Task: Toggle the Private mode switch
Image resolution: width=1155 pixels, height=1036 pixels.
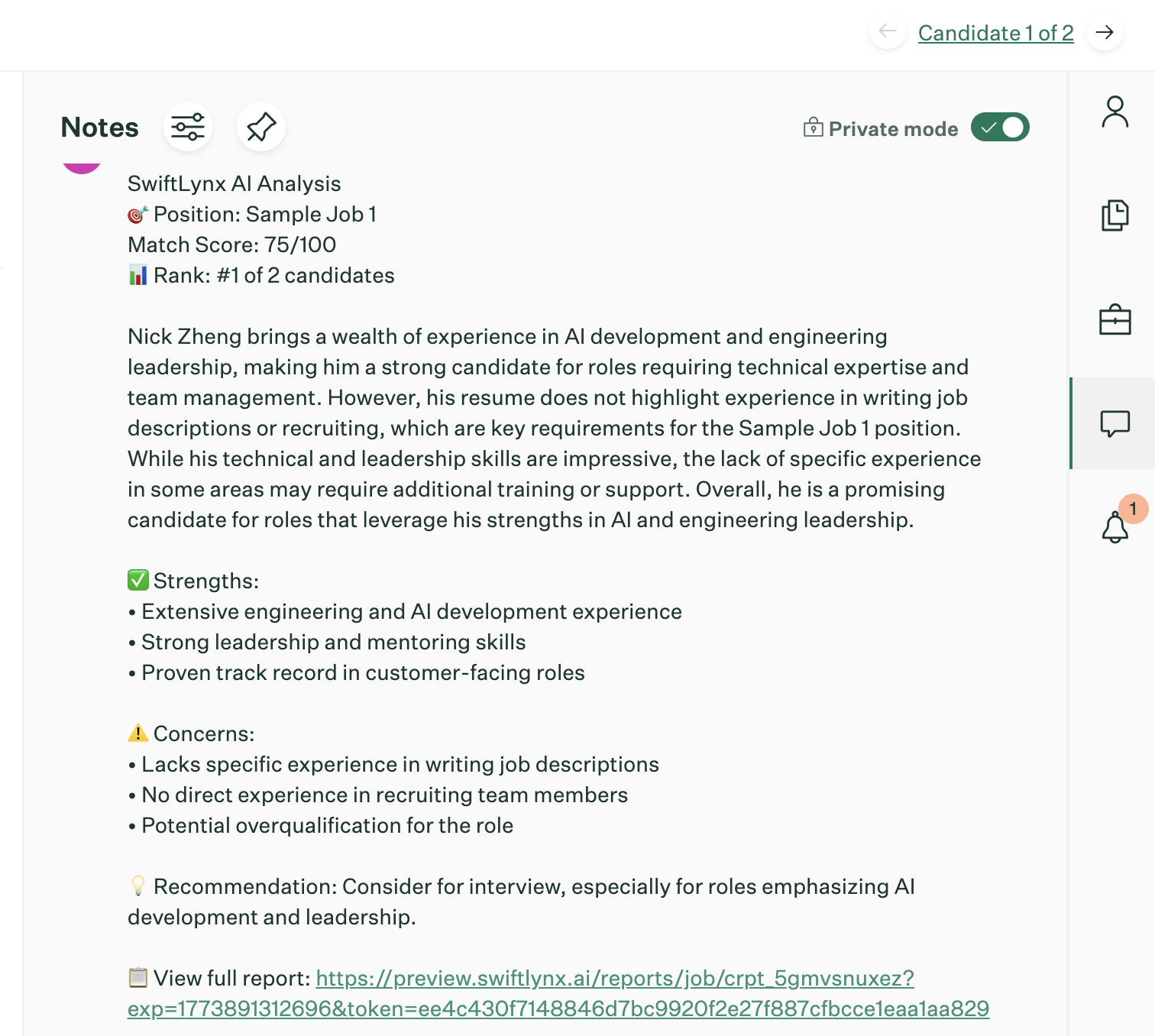Action: pyautogui.click(x=1000, y=128)
